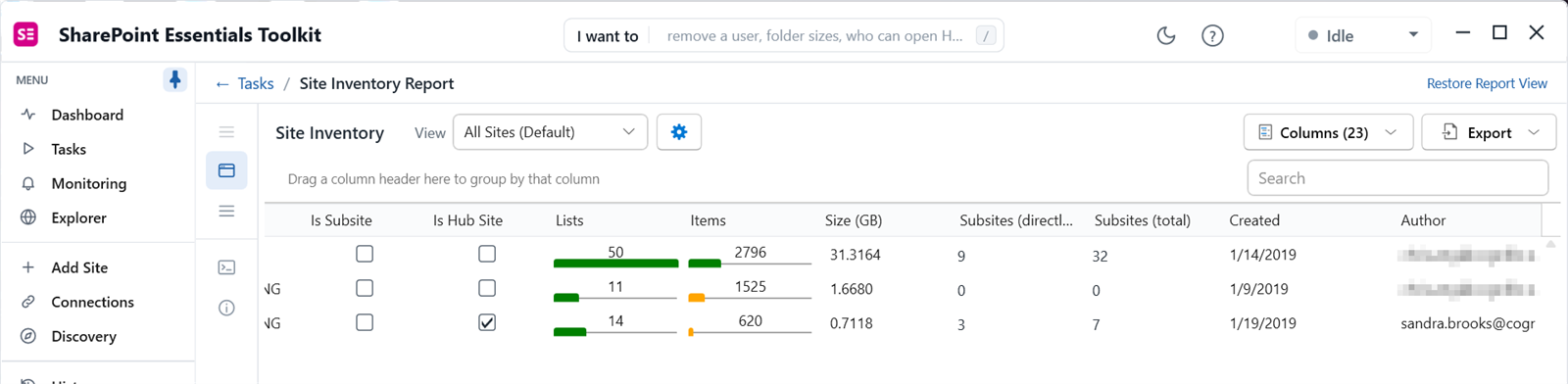Open the Idle status dropdown
The height and width of the screenshot is (384, 1568).
tap(1363, 35)
